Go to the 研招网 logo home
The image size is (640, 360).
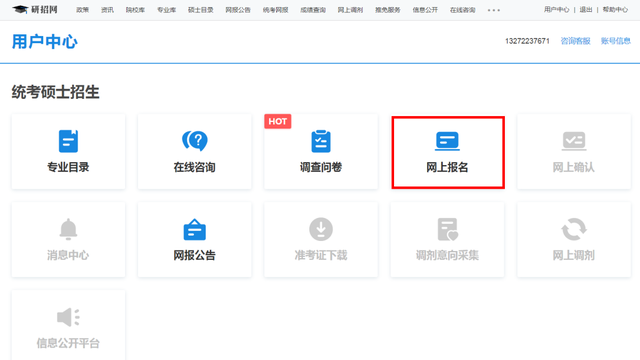point(35,9)
